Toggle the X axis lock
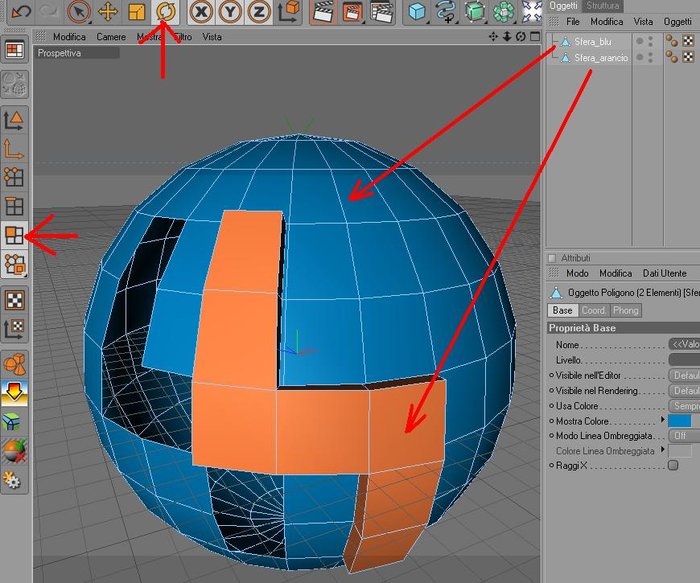 tap(201, 12)
